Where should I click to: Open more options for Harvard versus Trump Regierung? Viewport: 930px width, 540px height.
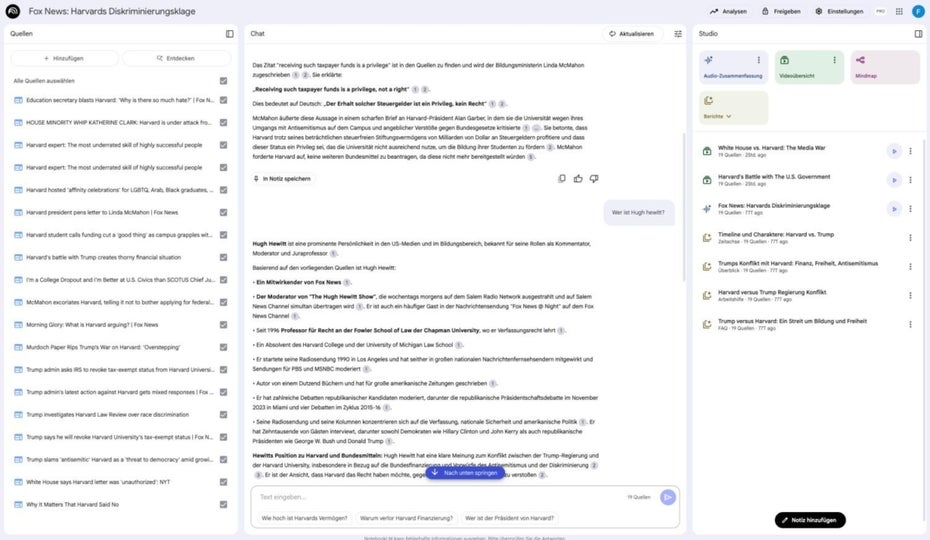[x=910, y=296]
